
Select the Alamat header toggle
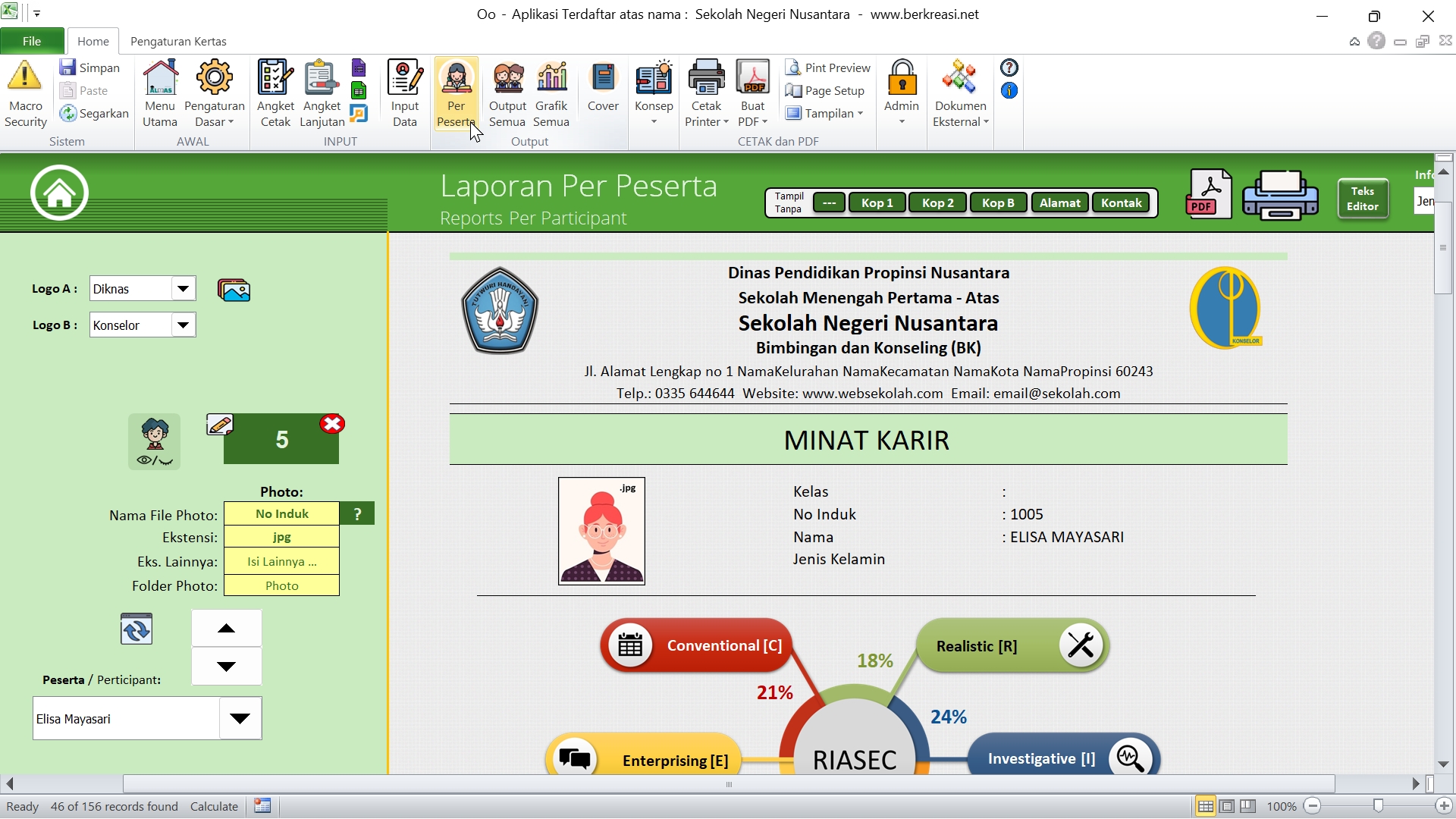pos(1059,202)
